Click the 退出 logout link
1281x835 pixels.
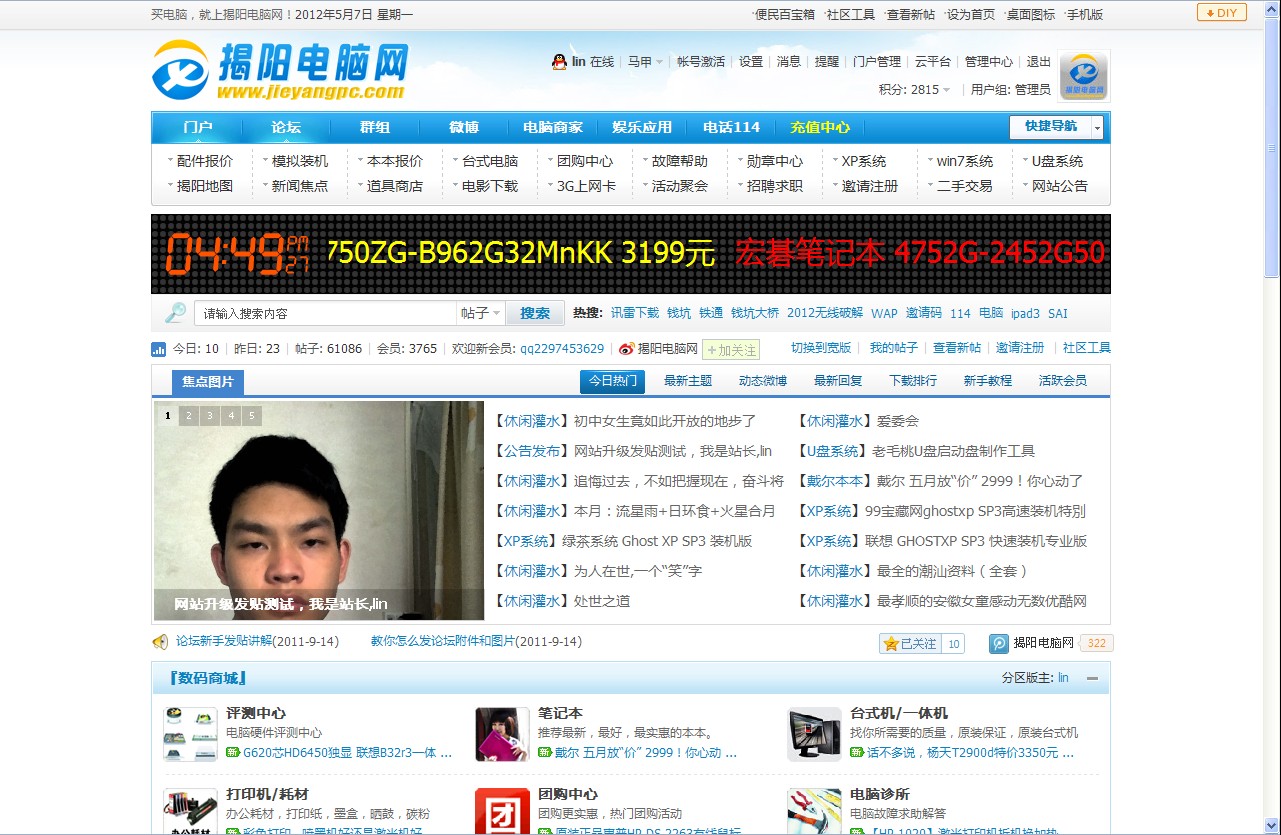(x=1039, y=62)
